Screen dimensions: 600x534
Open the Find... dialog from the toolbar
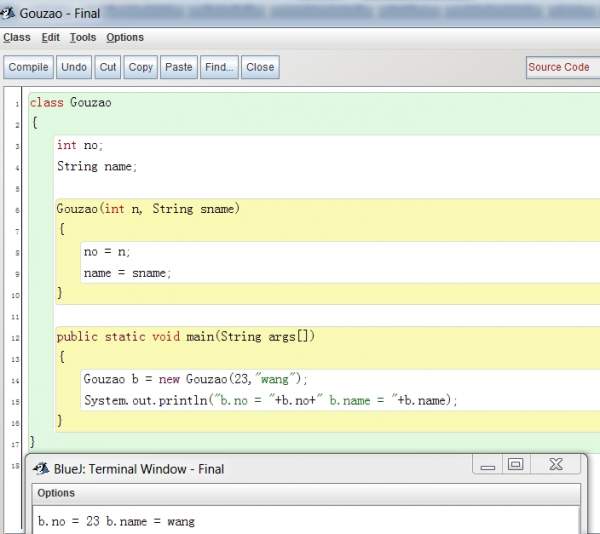(x=219, y=67)
